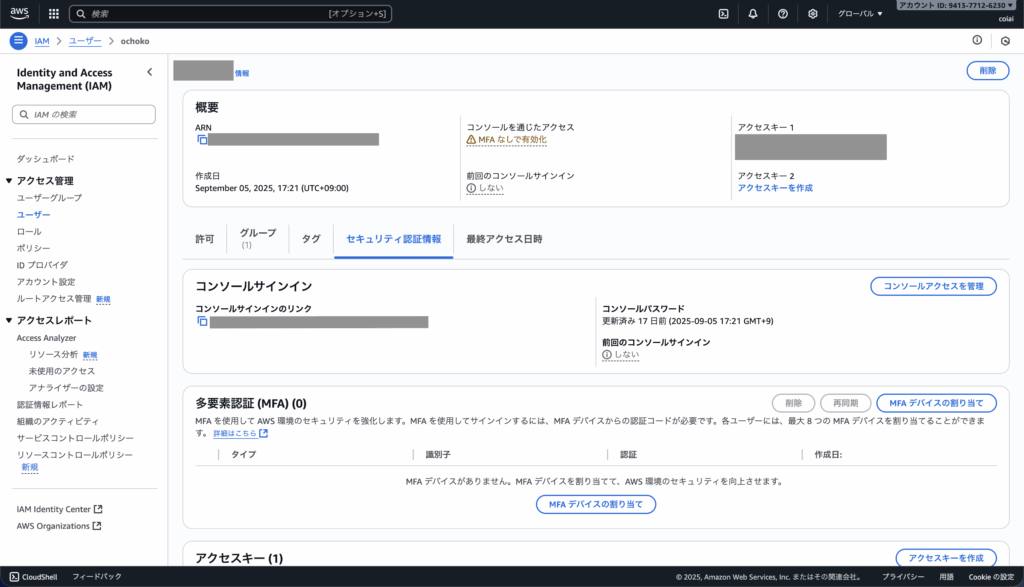Open the notifications bell icon
Viewport: 1024px width, 587px height.
pyautogui.click(x=753, y=14)
